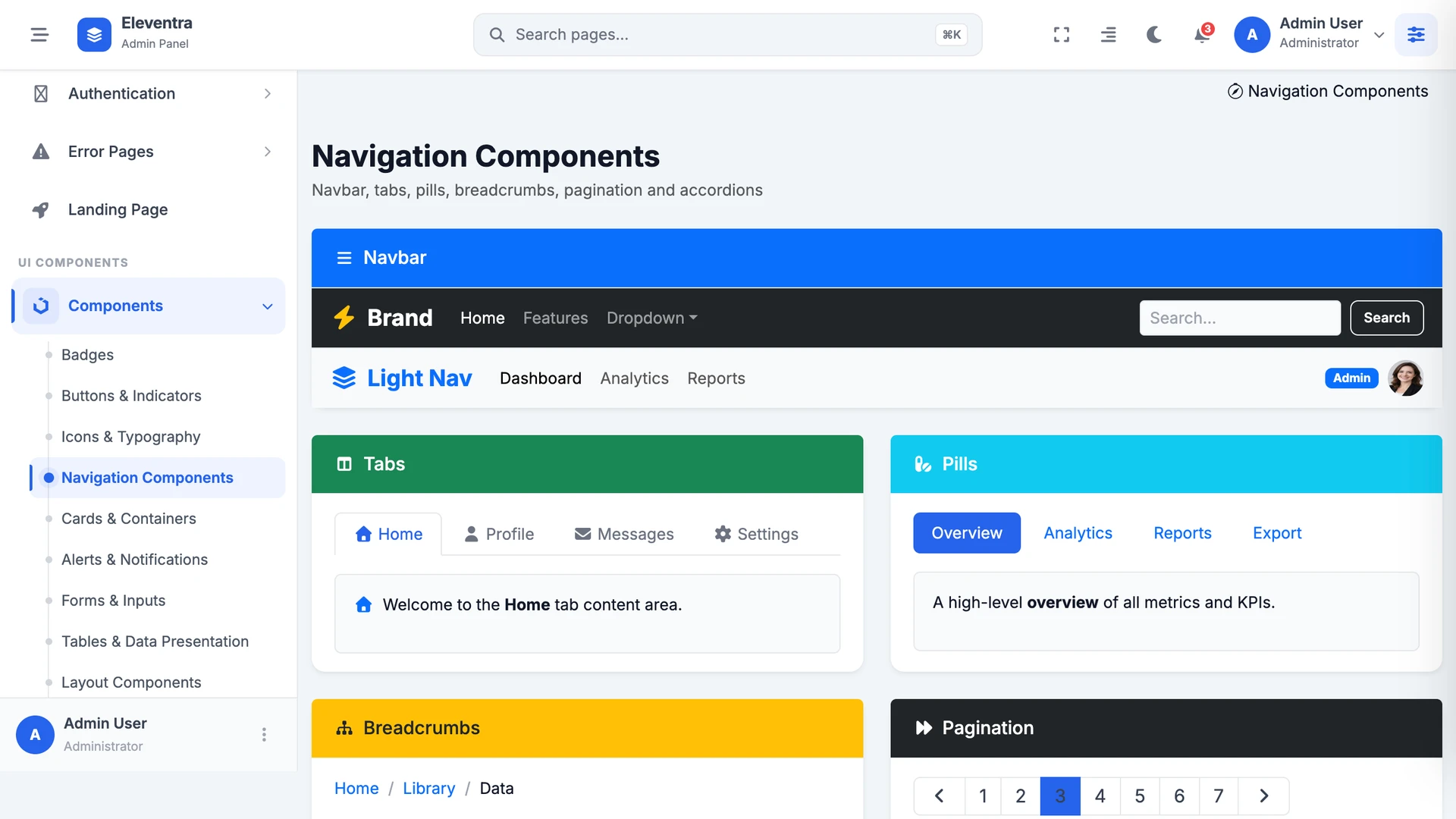This screenshot has height=819, width=1456.
Task: Click the compass icon in page breadcrumb
Action: tap(1235, 91)
